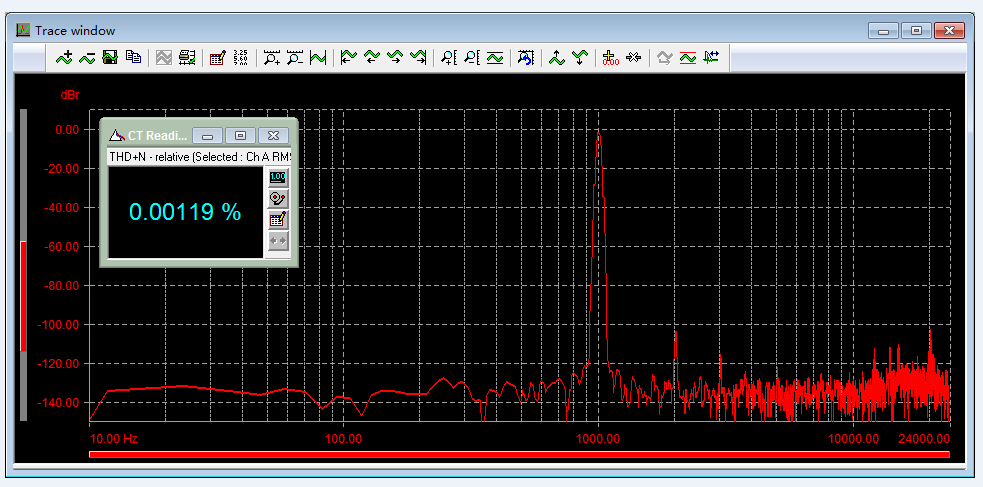
Task: Move the trace upward with up arrow icon
Action: tap(556, 58)
